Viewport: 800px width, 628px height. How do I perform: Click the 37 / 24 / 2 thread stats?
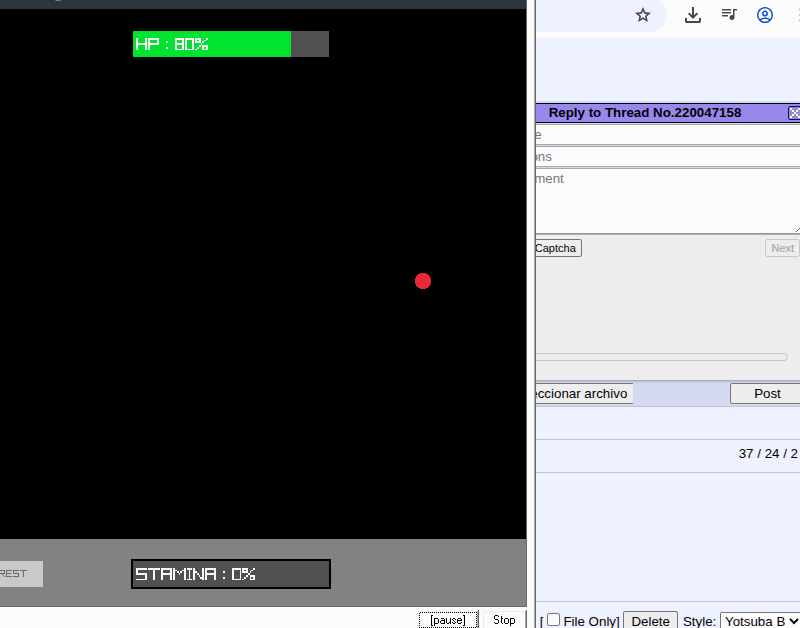(x=768, y=454)
